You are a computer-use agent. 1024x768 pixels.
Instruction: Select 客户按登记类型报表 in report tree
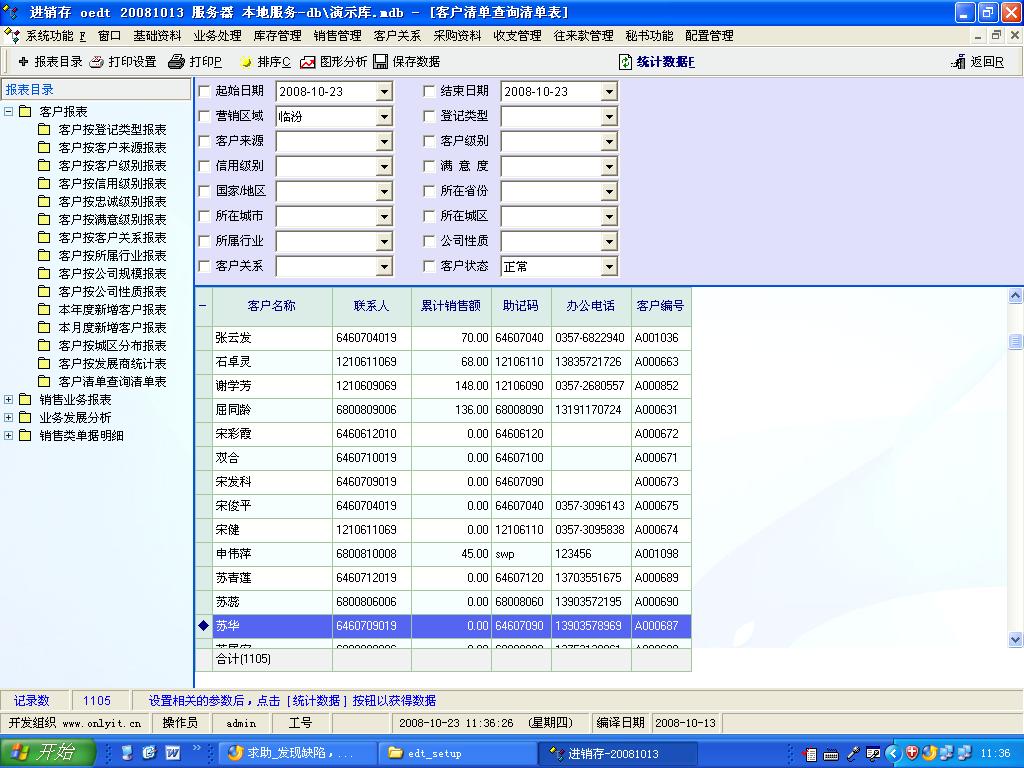coord(112,130)
